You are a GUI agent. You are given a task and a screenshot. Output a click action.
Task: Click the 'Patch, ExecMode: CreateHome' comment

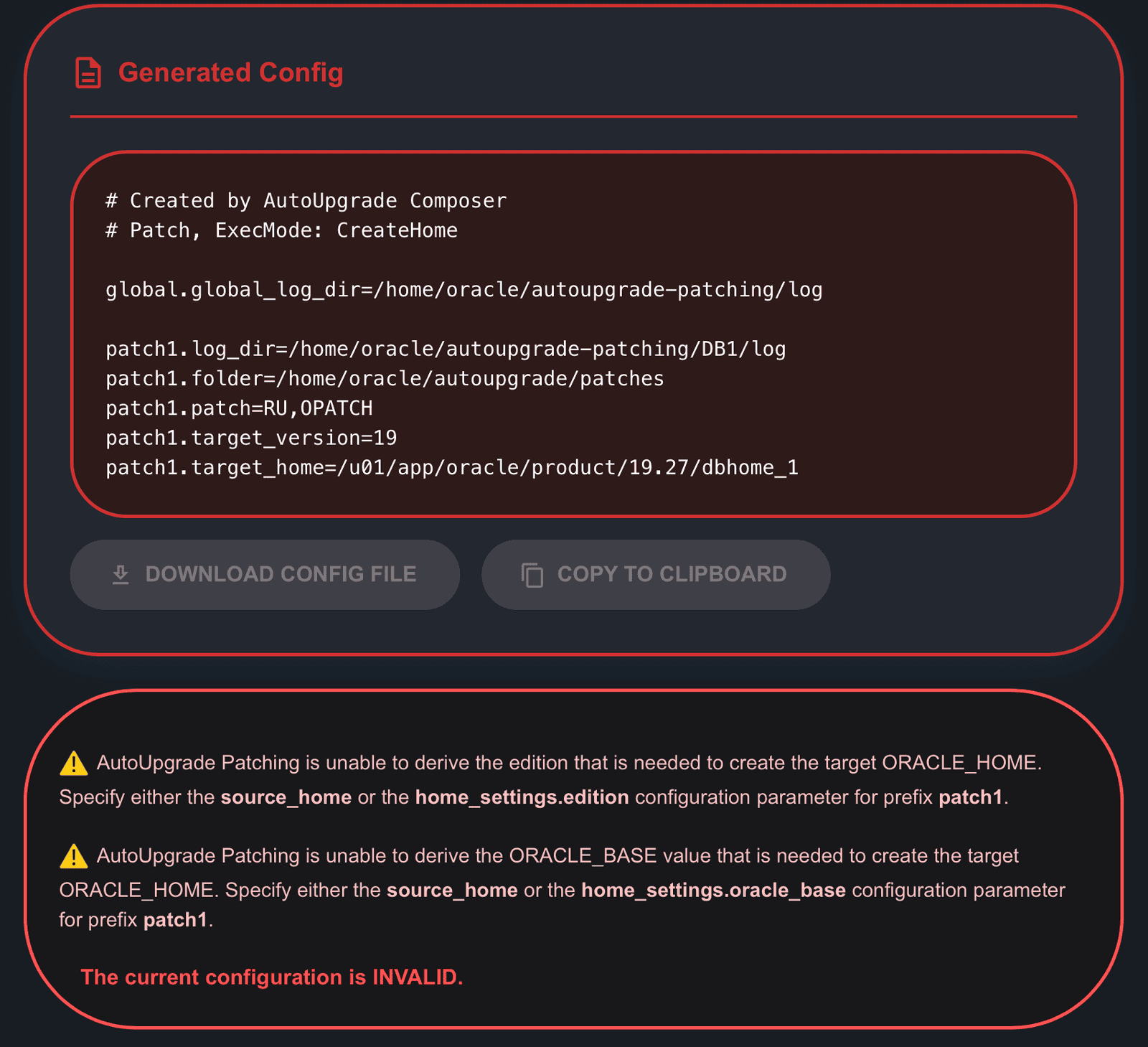coord(281,230)
